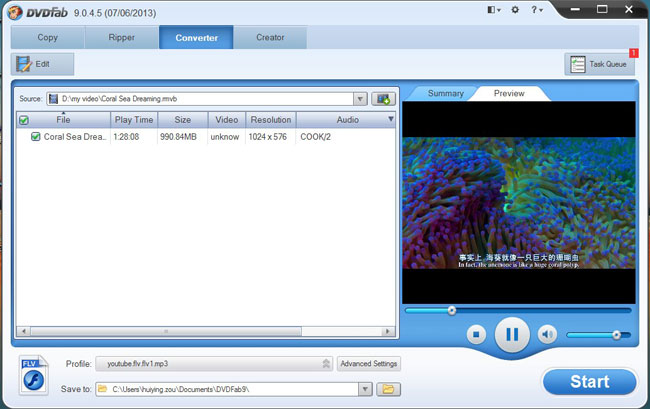Click the volume slider handle
The width and height of the screenshot is (650, 409).
coord(616,335)
